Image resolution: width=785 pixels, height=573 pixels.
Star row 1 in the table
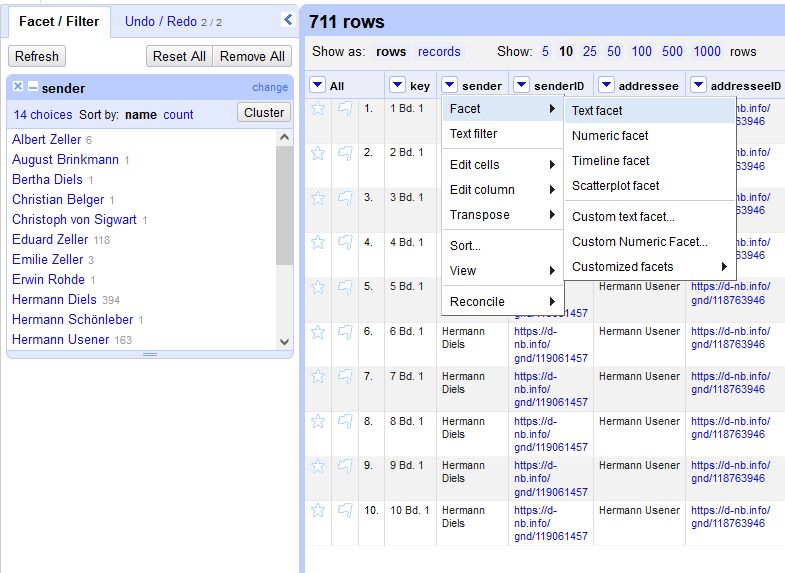coord(318,108)
